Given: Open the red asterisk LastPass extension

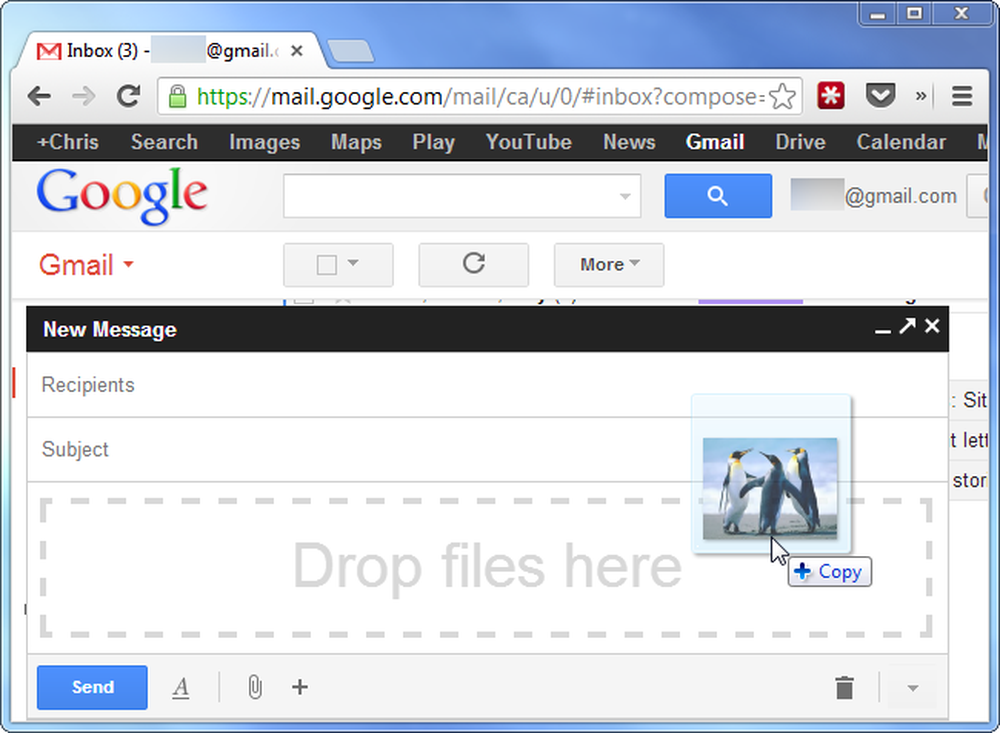Looking at the screenshot, I should (x=831, y=96).
